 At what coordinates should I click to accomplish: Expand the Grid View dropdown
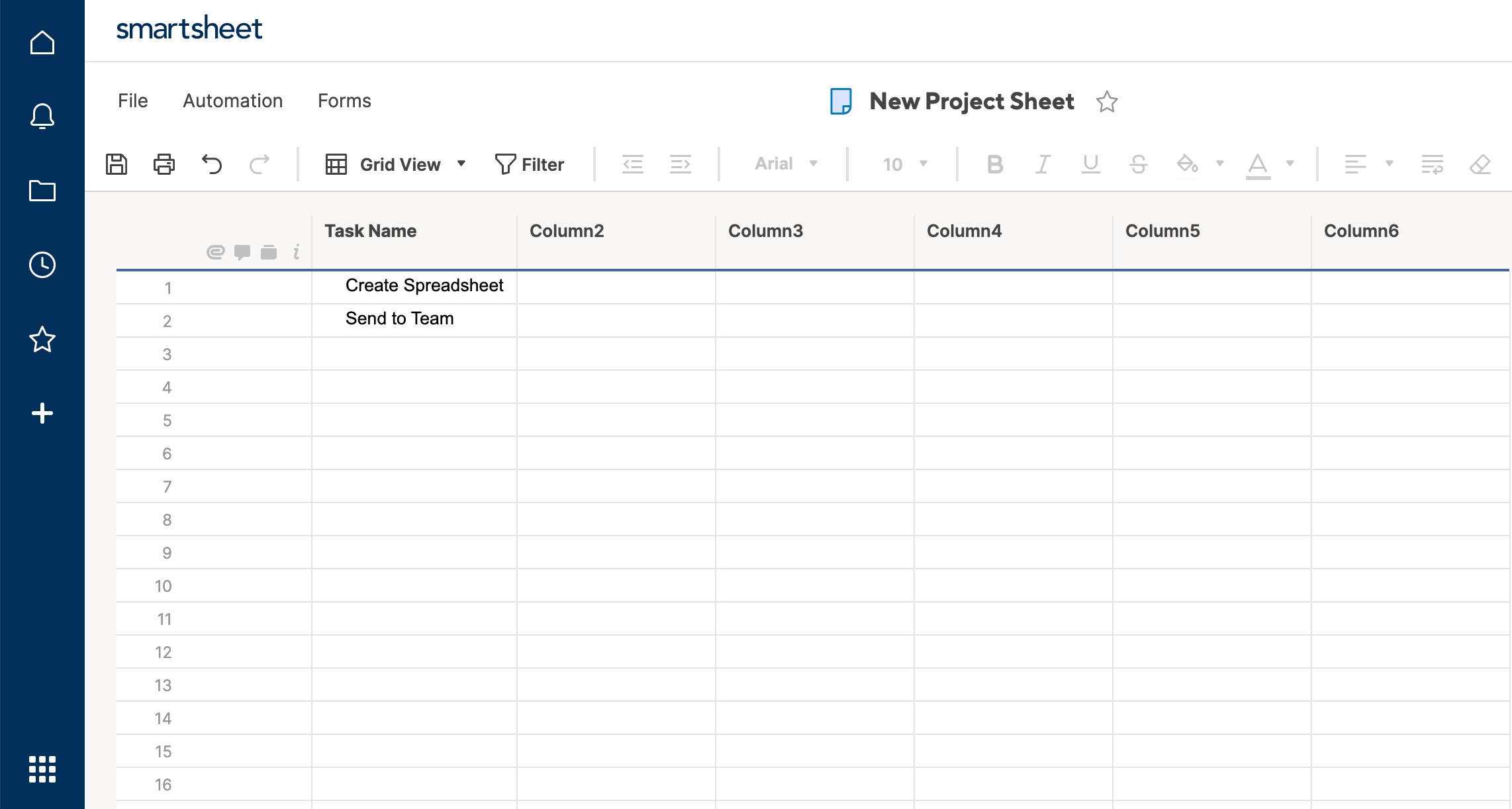tap(461, 164)
